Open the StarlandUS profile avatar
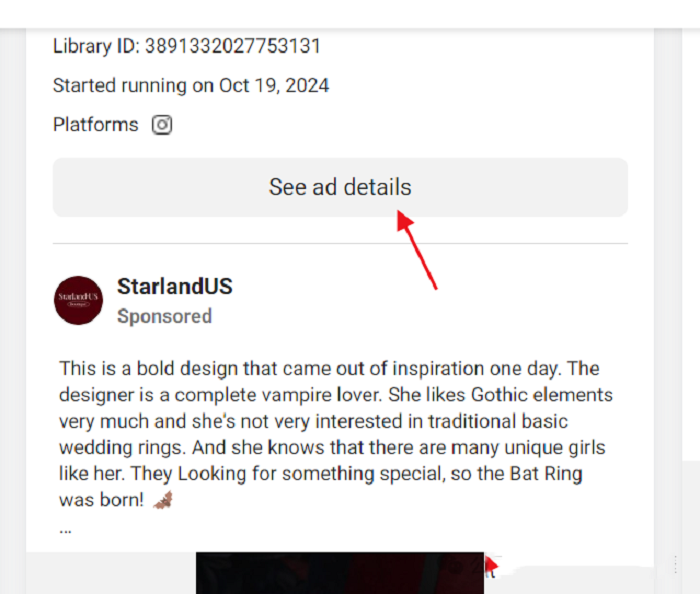Image resolution: width=700 pixels, height=594 pixels. pos(79,300)
